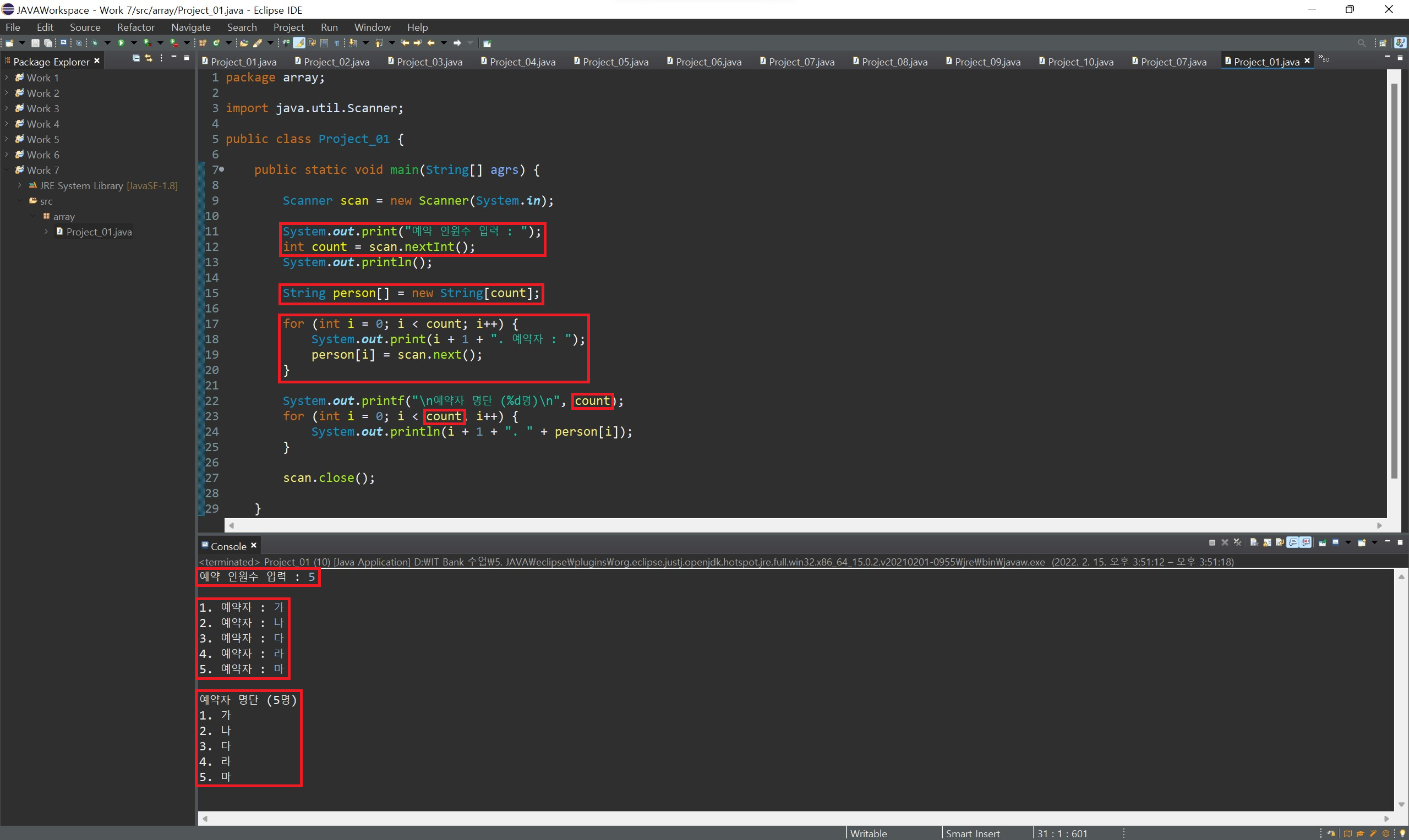Switch to the Project_05.java tab
Screen dimensions: 1409x840
615,62
